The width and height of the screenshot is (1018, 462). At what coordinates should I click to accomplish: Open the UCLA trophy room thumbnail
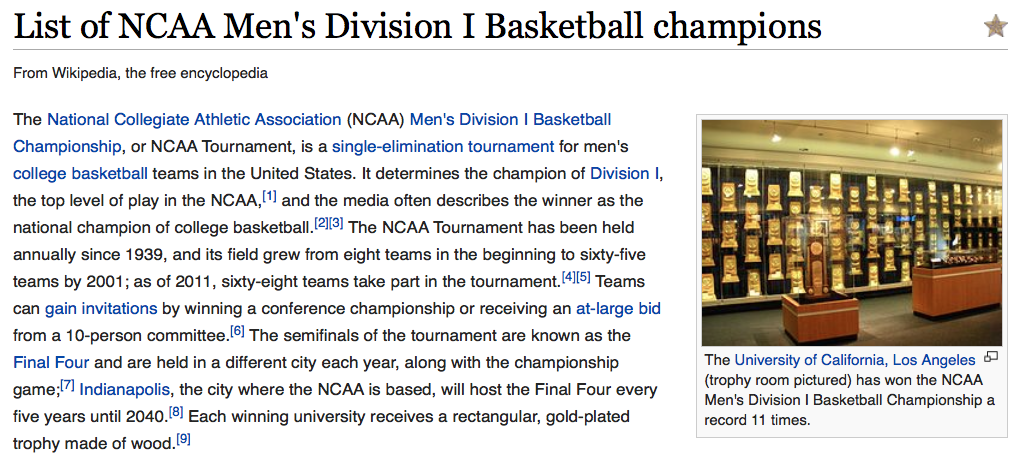click(852, 233)
